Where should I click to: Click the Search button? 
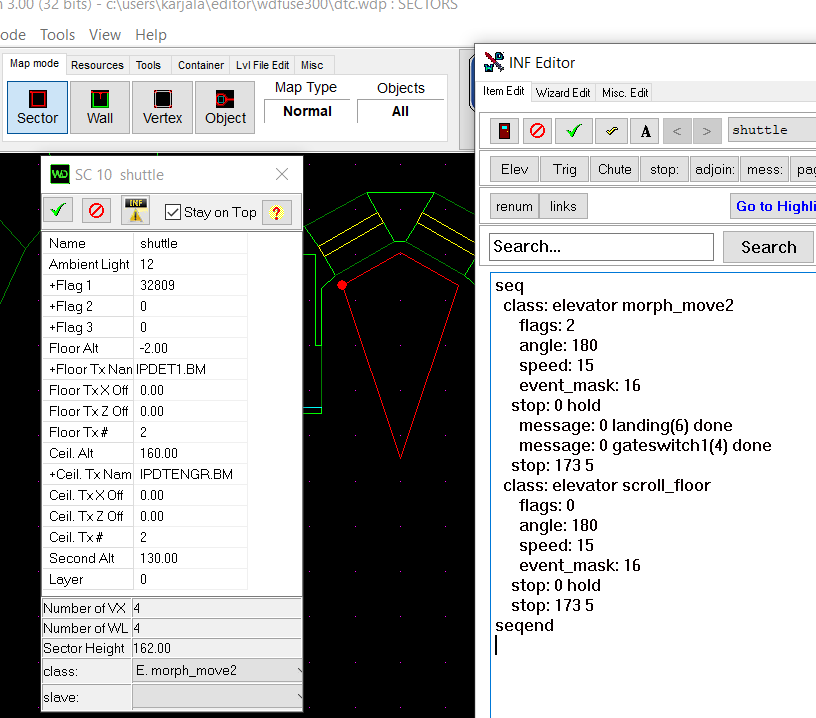pyautogui.click(x=769, y=247)
